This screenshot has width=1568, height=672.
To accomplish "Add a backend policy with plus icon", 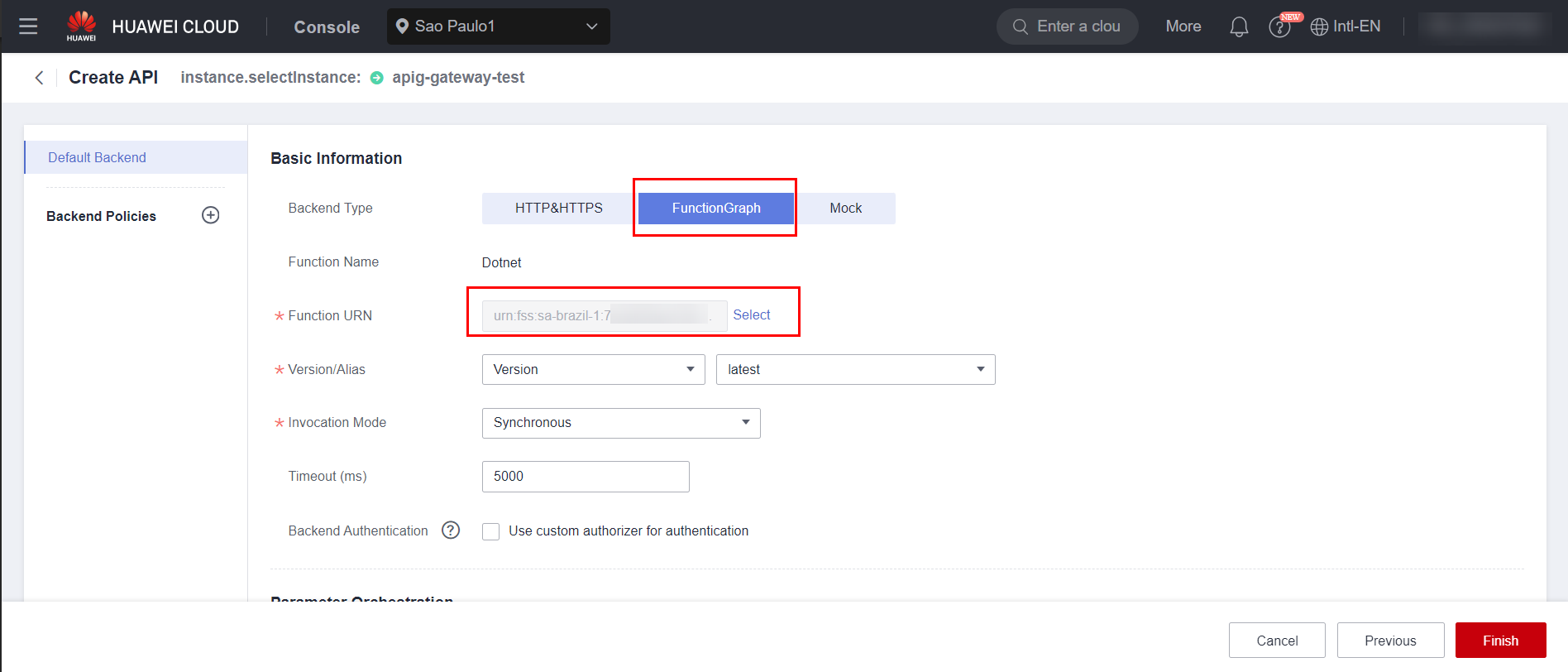I will pyautogui.click(x=211, y=215).
